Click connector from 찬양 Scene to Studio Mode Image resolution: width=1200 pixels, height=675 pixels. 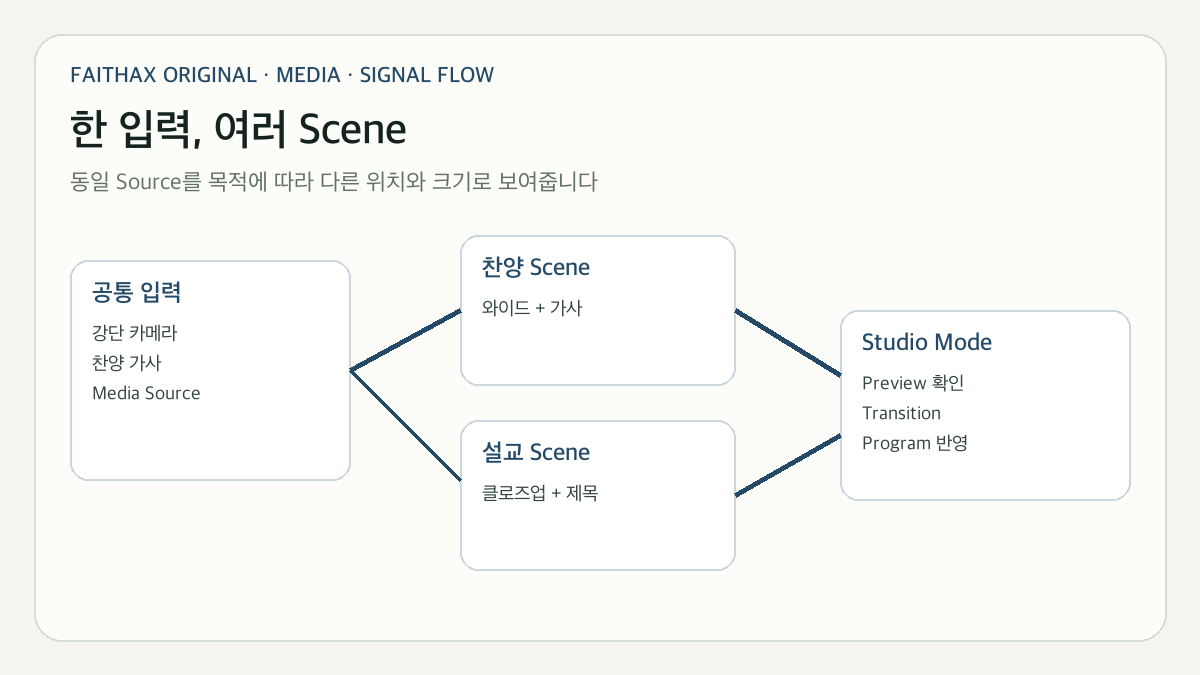click(x=788, y=342)
